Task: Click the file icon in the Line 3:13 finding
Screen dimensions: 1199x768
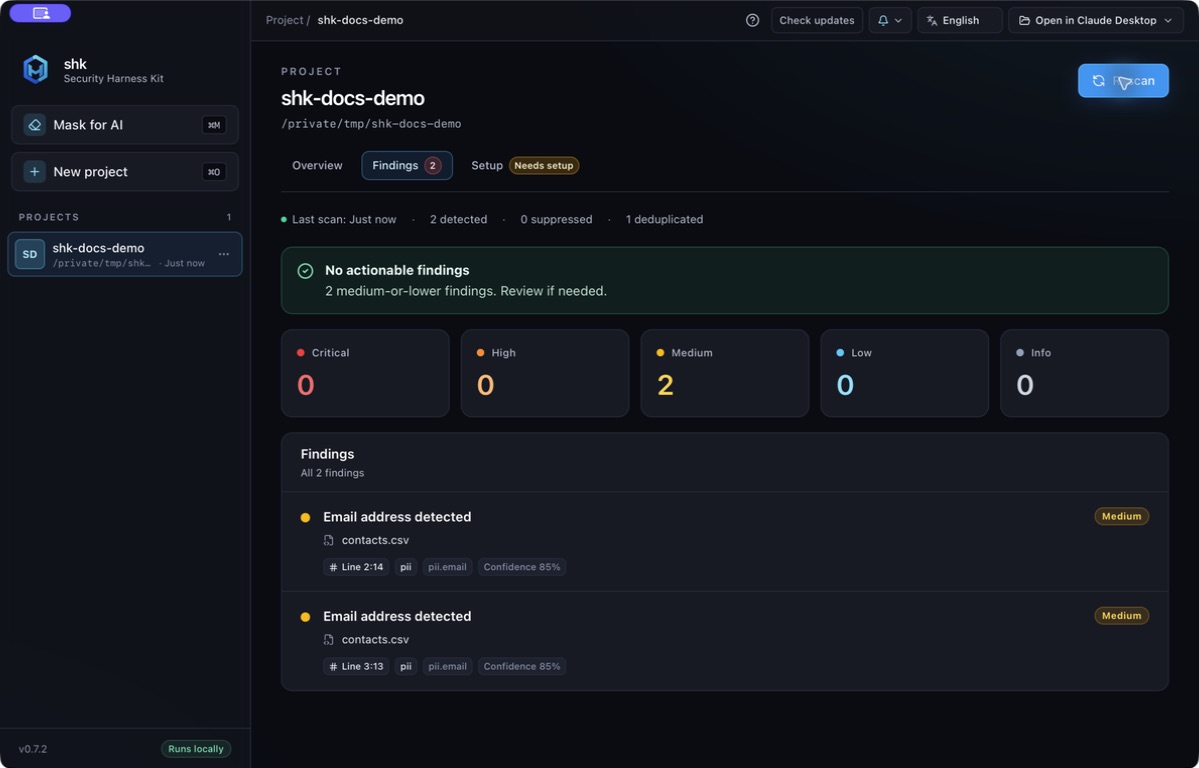Action: (329, 639)
